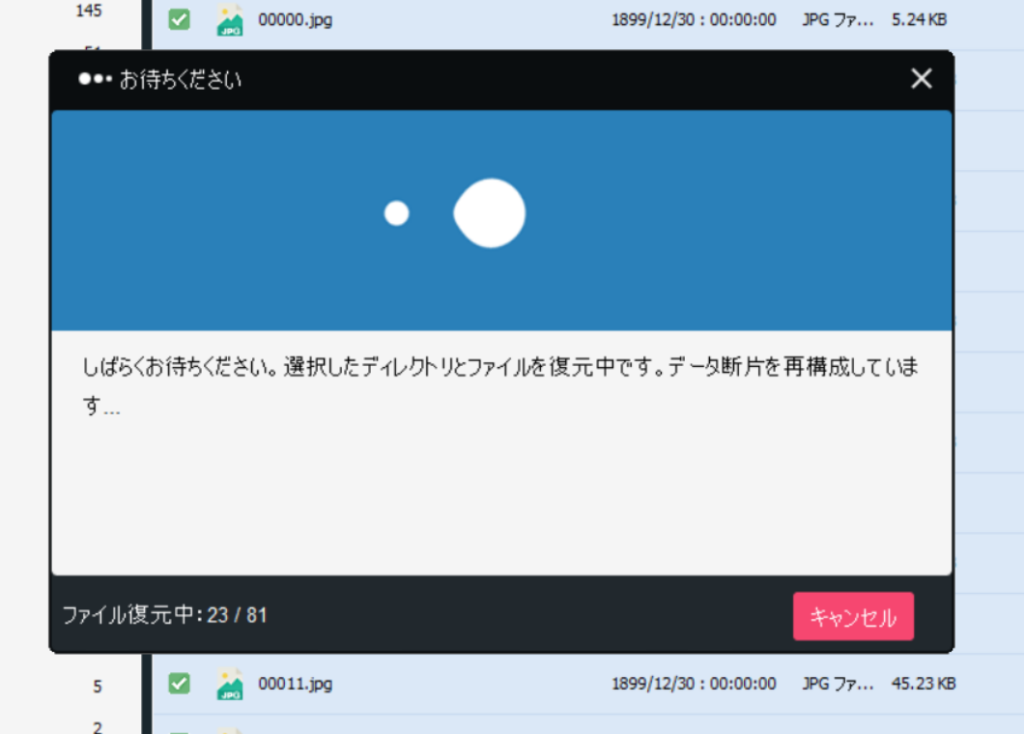The image size is (1024, 734).
Task: Click the small white dot in blue banner
Action: tap(397, 213)
